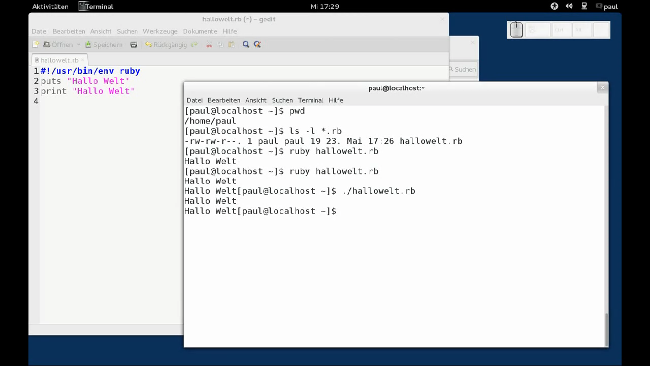Open the clock showing Mi 17:29
The height and width of the screenshot is (366, 650).
325,6
